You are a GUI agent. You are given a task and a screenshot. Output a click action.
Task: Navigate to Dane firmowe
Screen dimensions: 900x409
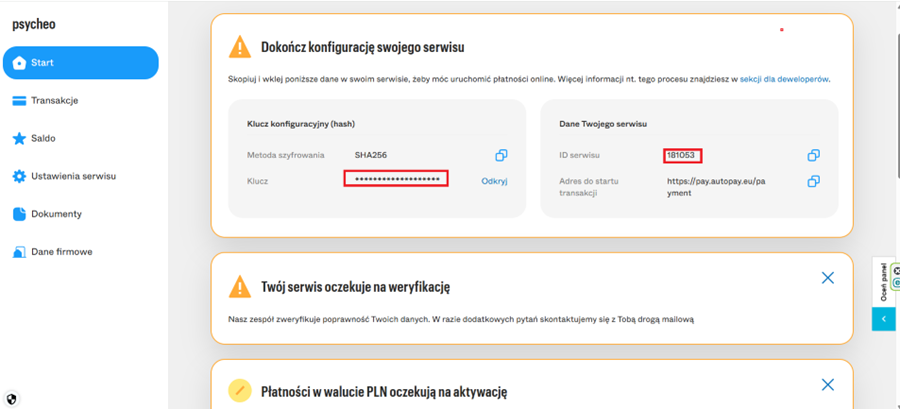pos(61,252)
